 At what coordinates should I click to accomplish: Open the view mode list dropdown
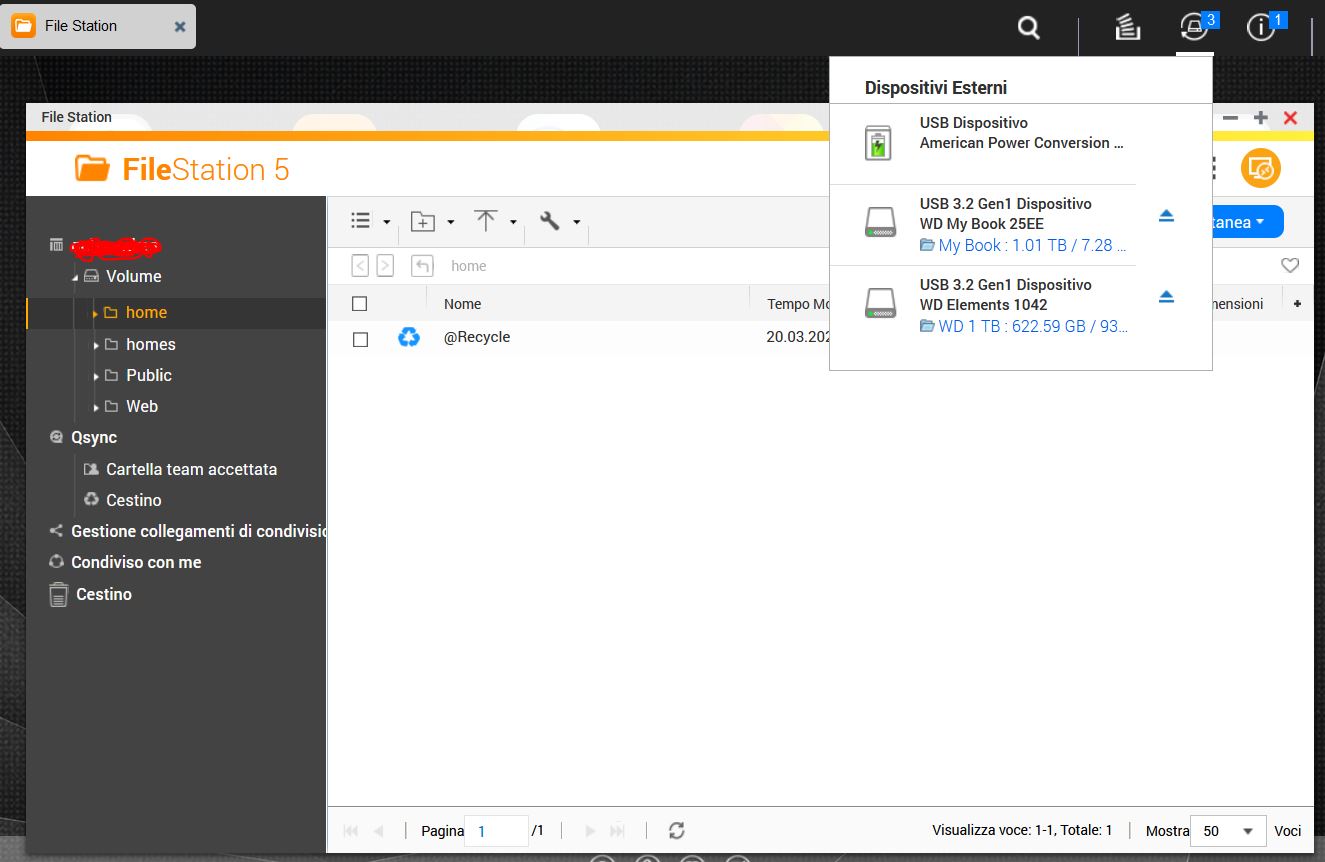(x=369, y=222)
